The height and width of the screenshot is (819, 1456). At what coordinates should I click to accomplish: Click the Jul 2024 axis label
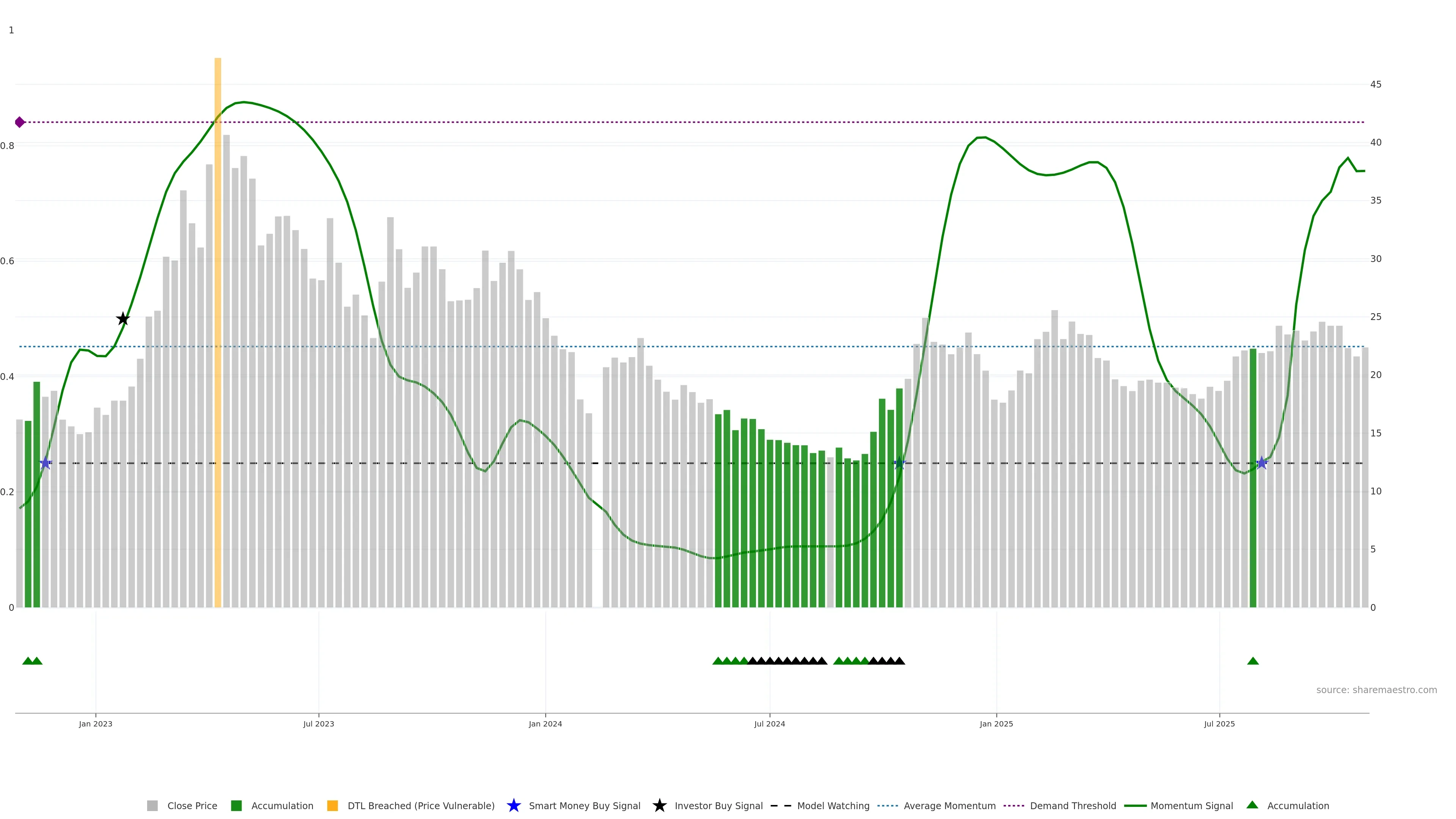(769, 724)
